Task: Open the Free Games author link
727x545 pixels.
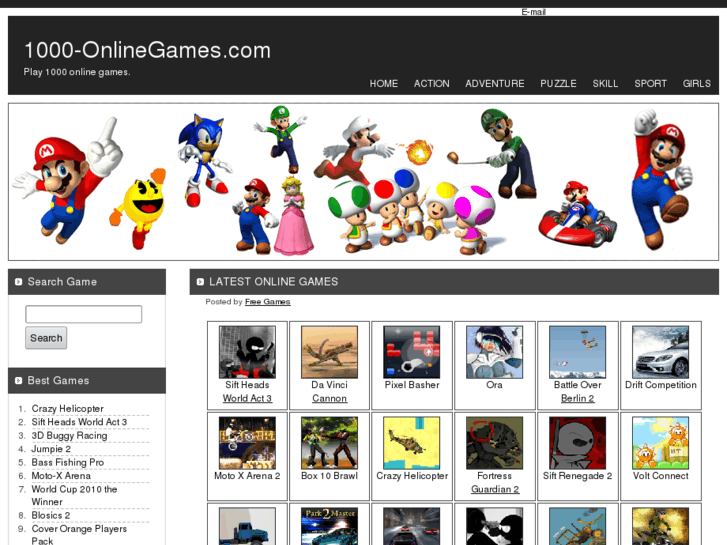Action: point(268,301)
